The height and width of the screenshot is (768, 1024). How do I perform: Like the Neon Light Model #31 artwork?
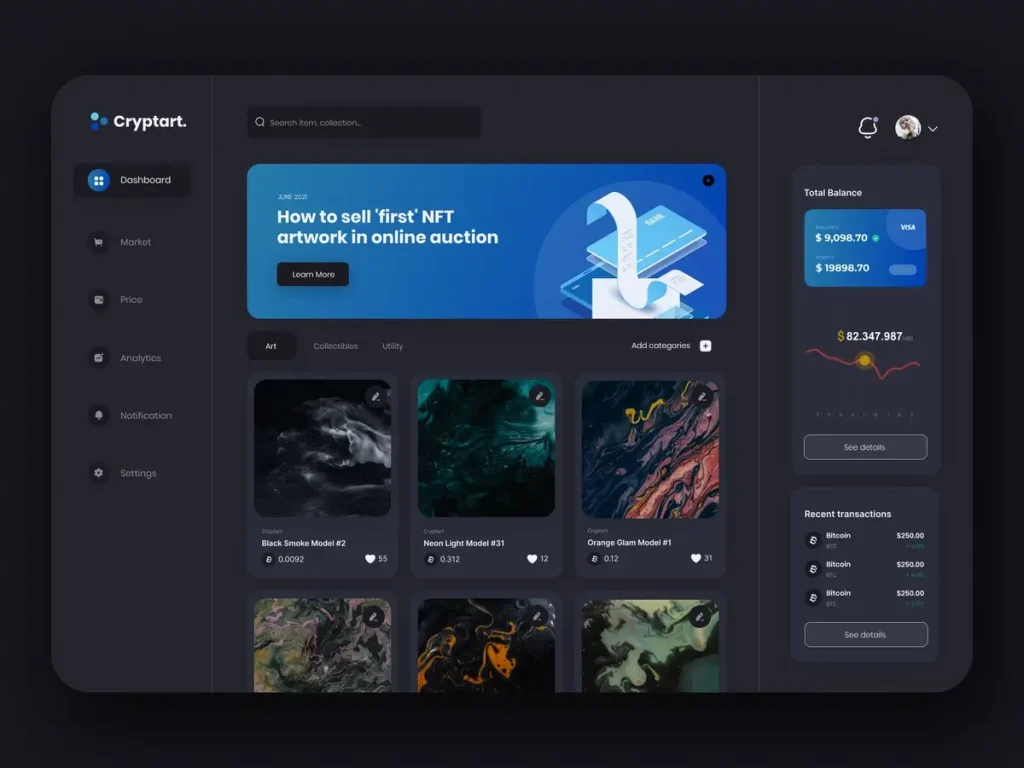coord(533,558)
